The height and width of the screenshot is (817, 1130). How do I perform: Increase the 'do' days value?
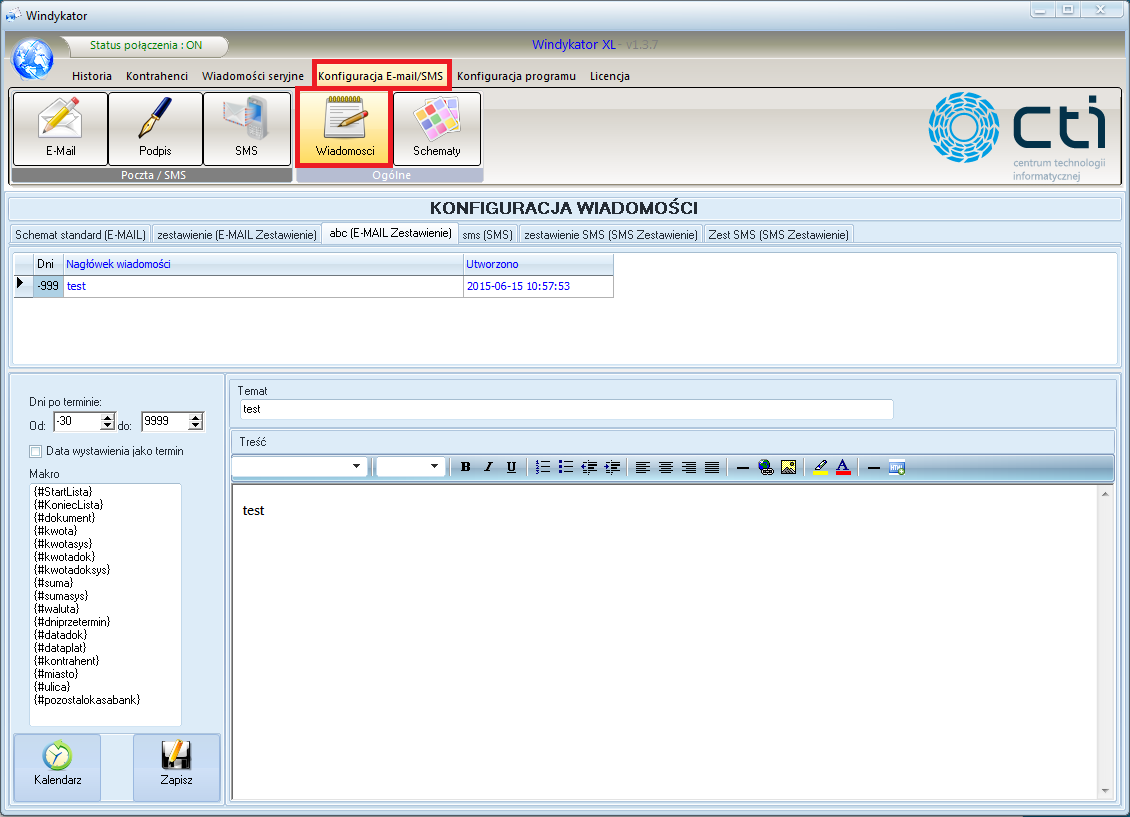(195, 417)
